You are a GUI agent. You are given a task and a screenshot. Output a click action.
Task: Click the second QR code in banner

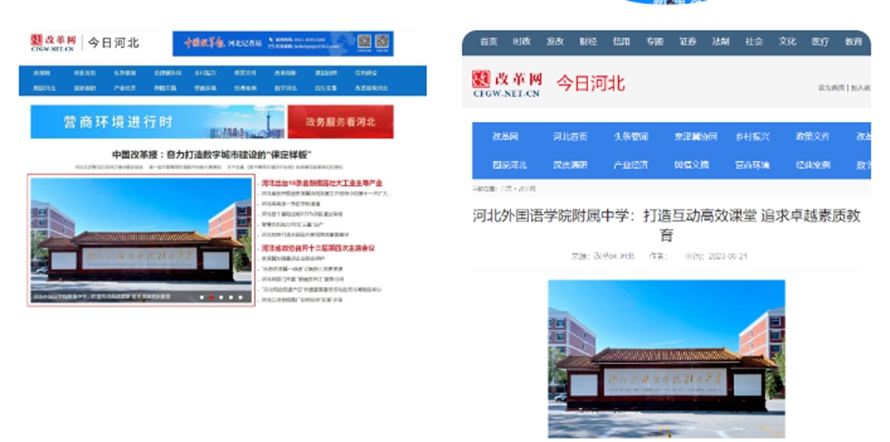[x=381, y=43]
